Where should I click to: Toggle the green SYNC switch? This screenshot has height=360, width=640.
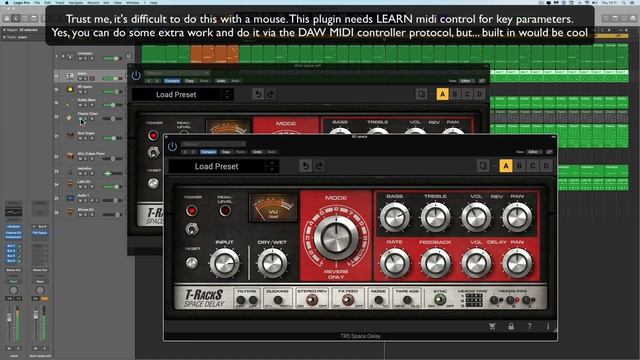coord(439,300)
